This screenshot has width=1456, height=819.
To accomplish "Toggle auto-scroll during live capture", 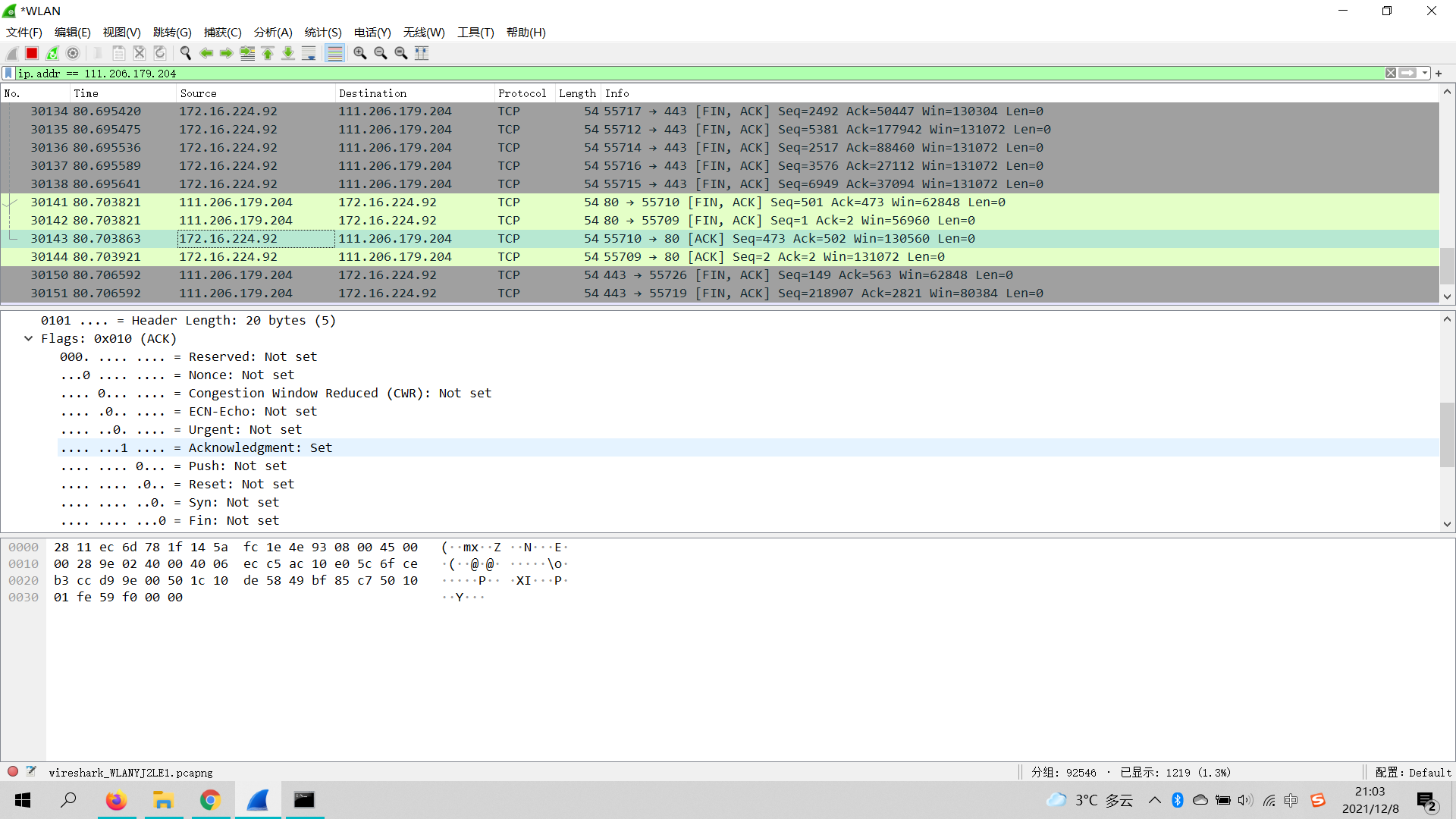I will (x=309, y=53).
